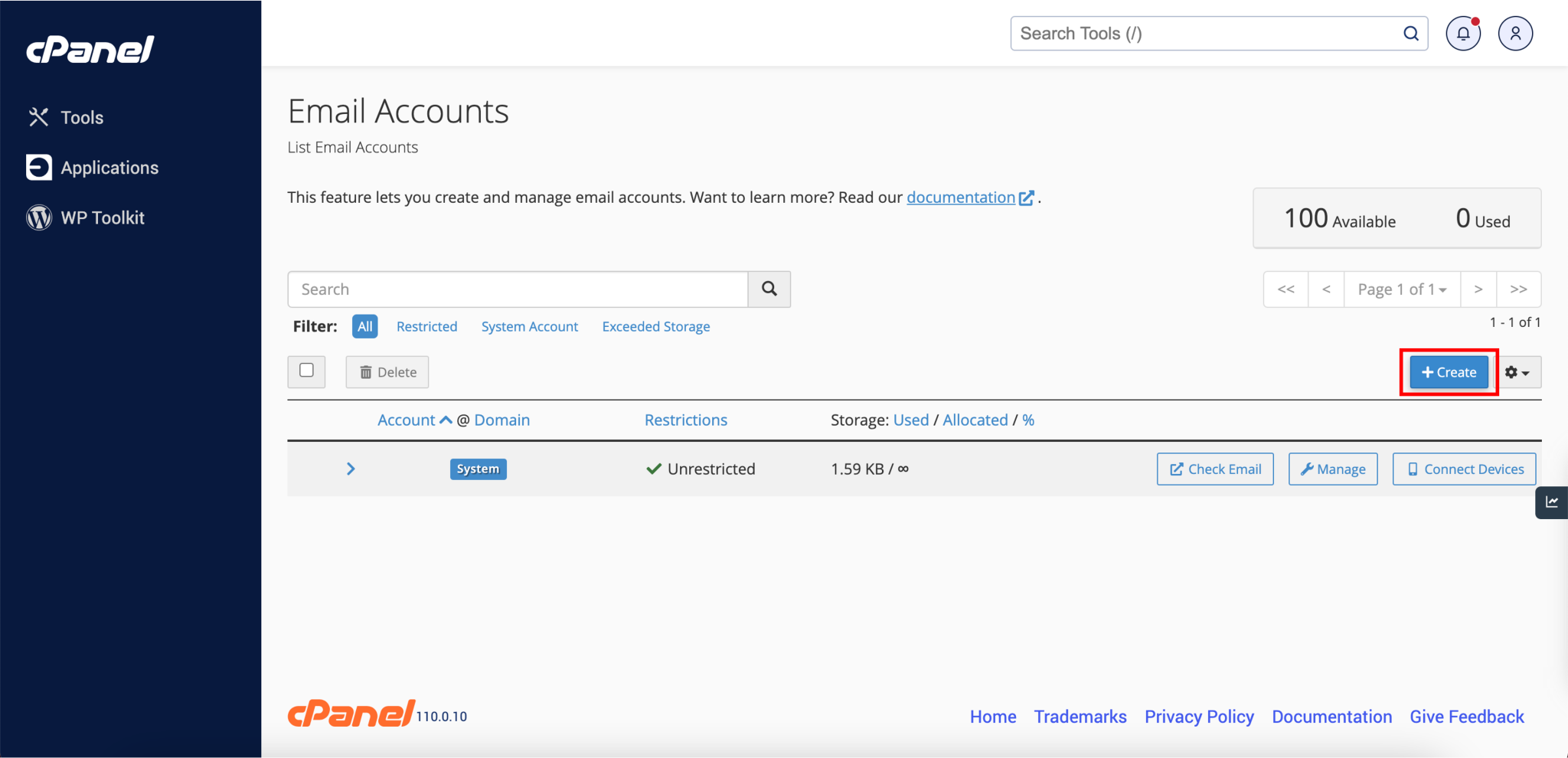
Task: Click Manage for System account
Action: tap(1333, 469)
